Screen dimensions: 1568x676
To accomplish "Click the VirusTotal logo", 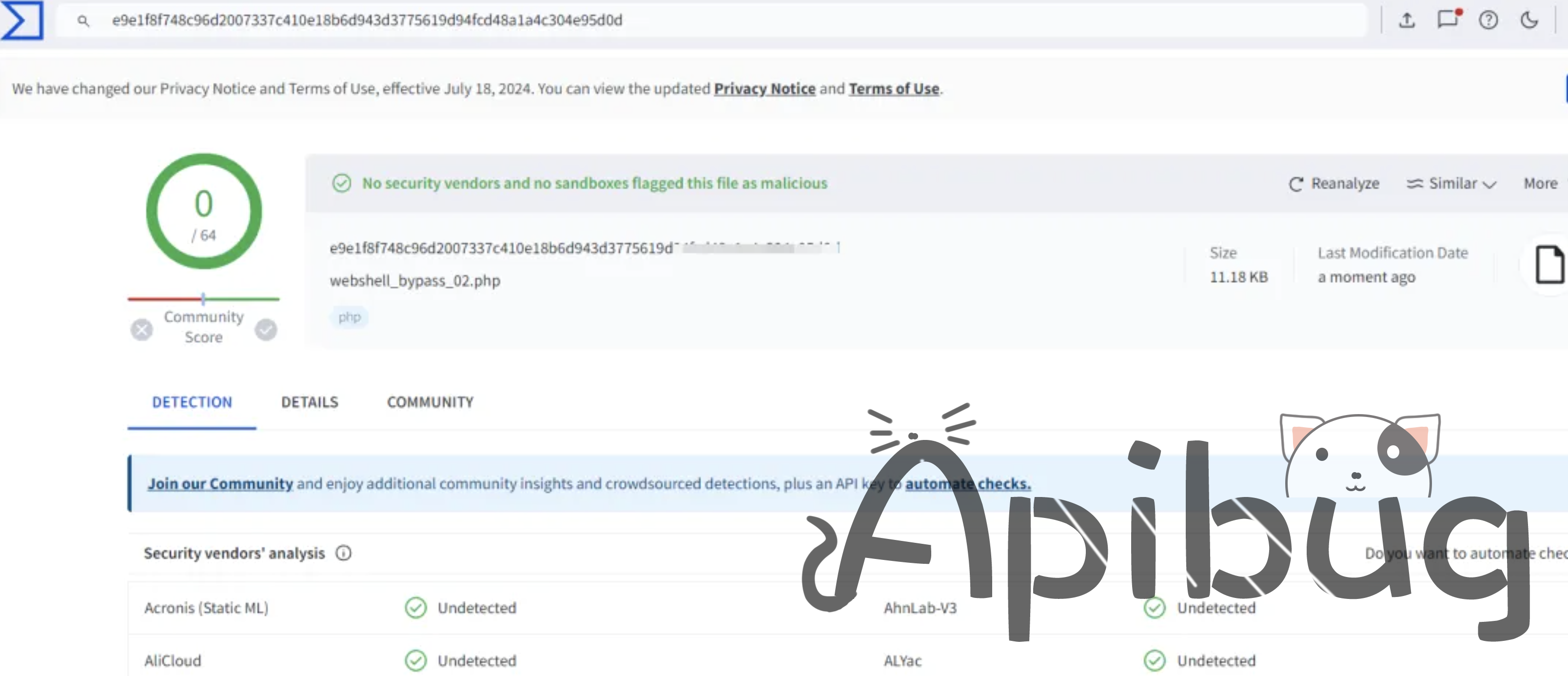I will (22, 20).
